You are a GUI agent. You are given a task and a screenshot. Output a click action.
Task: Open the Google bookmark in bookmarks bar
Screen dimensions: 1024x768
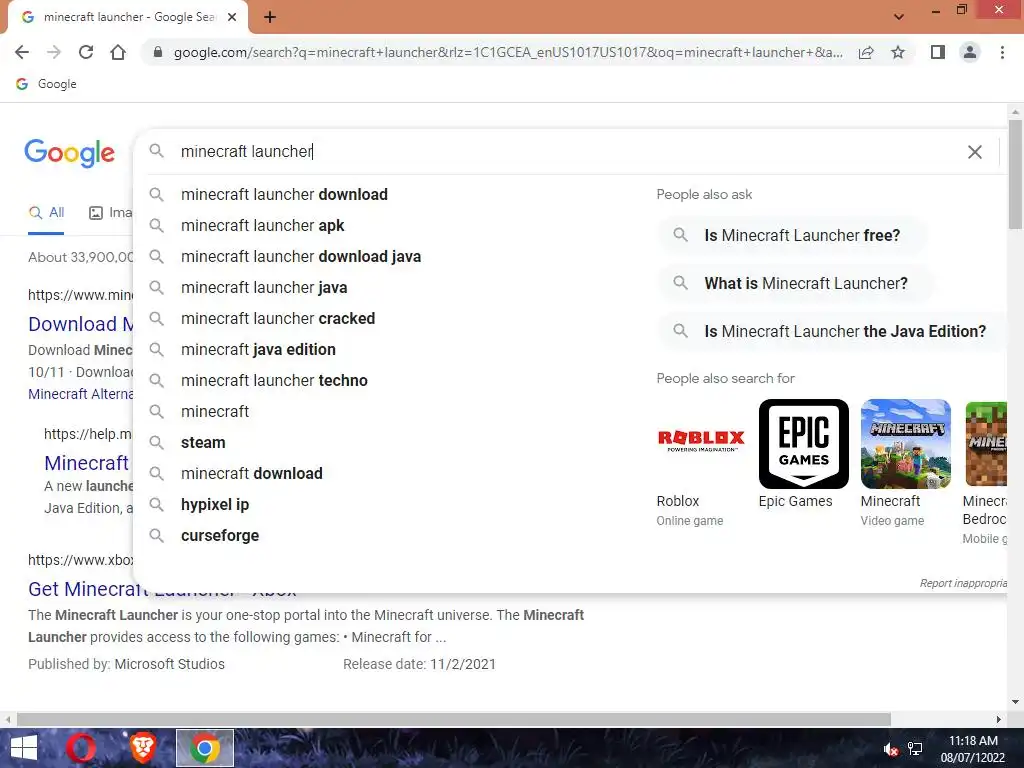(46, 84)
